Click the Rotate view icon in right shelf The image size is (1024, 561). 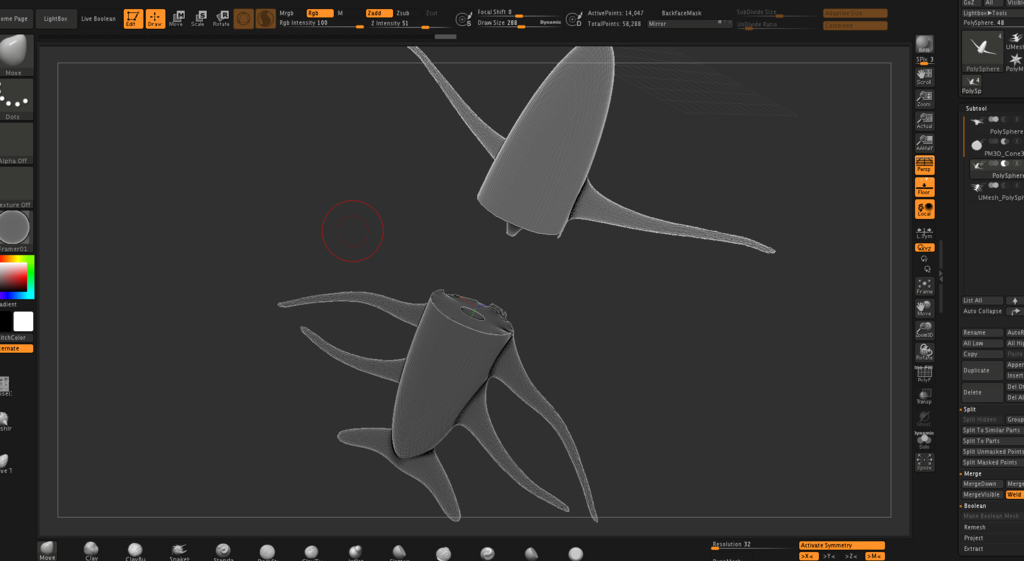pyautogui.click(x=924, y=352)
